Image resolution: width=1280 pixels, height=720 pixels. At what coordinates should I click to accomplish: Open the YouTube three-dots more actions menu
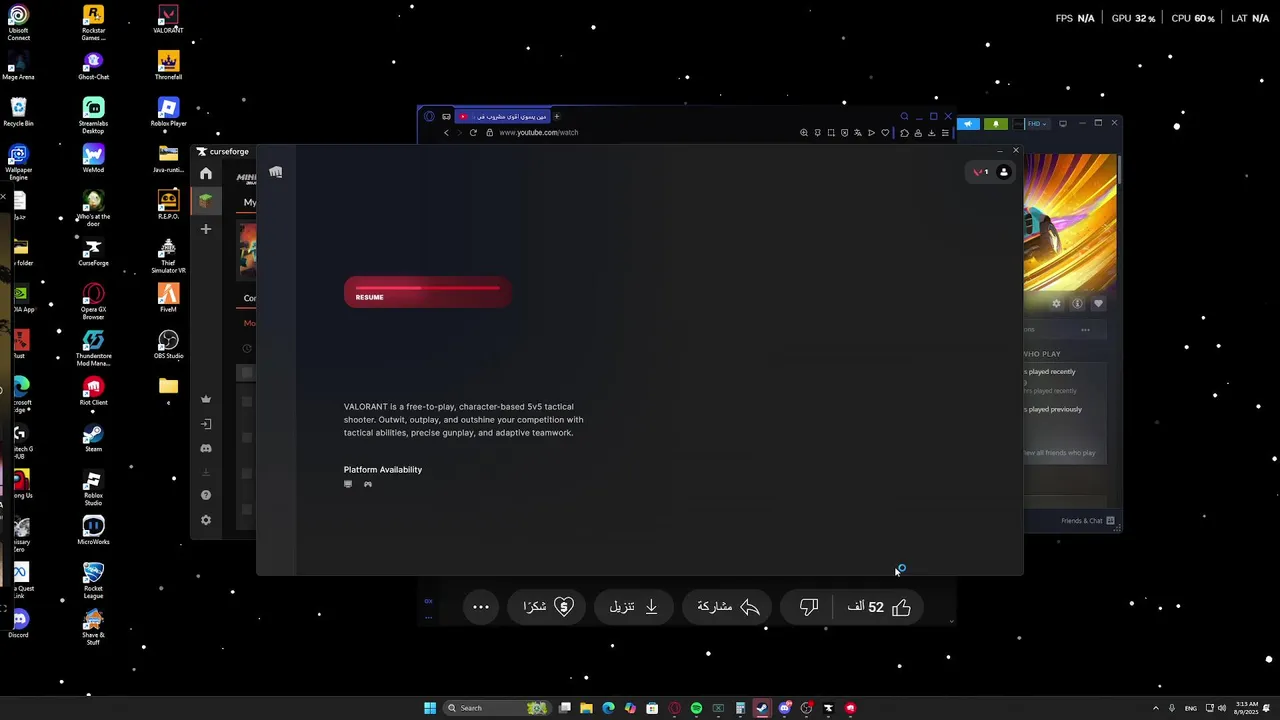click(x=481, y=607)
